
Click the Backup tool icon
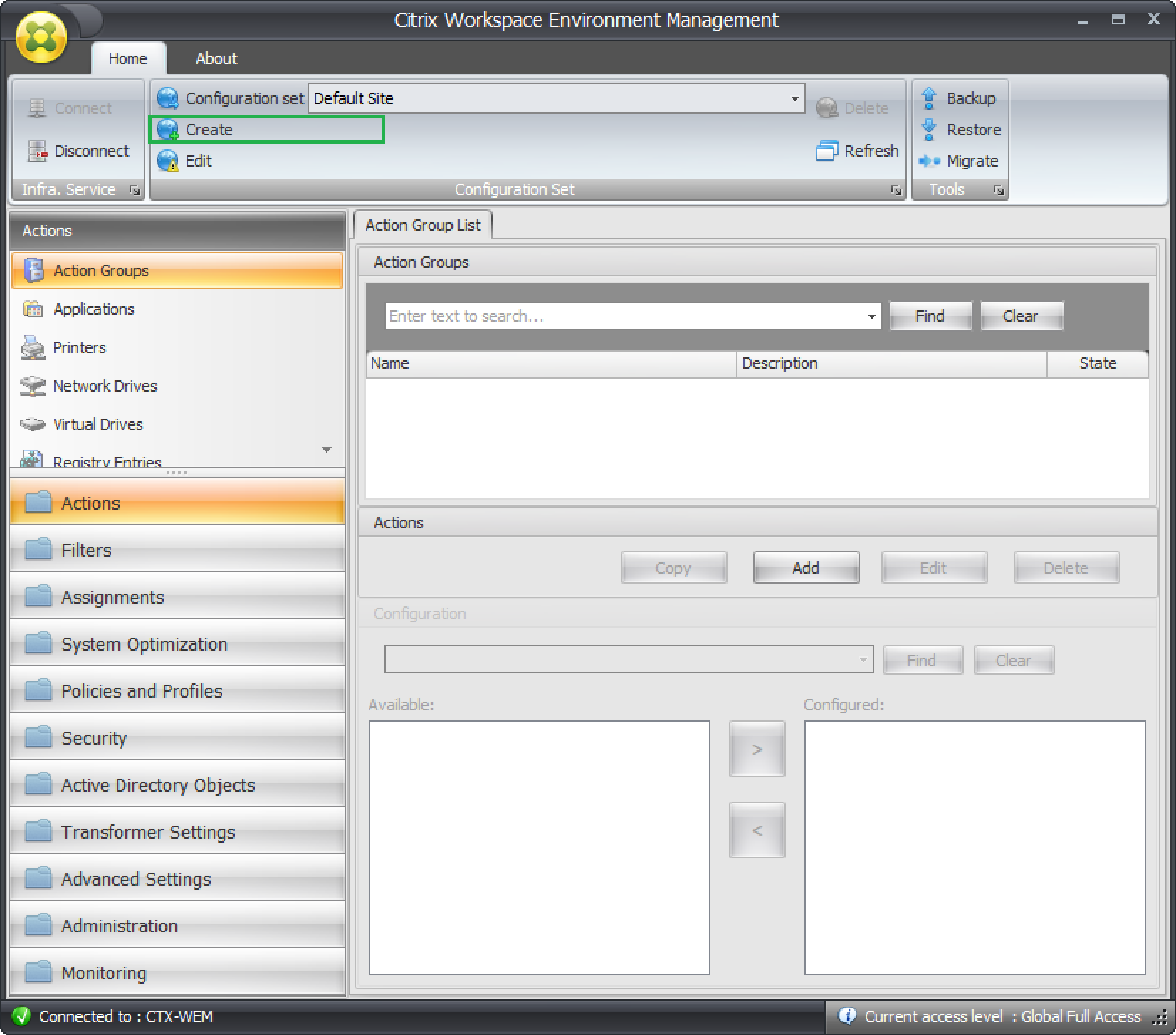click(x=929, y=98)
